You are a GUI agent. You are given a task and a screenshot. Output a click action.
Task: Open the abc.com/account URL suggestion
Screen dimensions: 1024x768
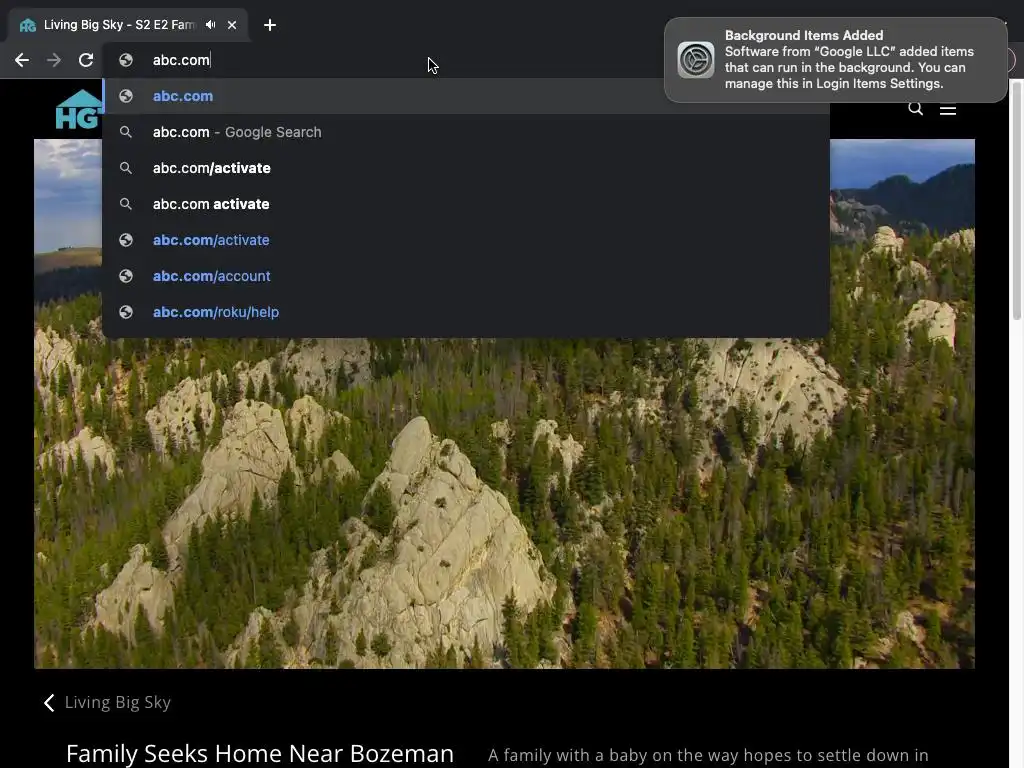click(466, 276)
